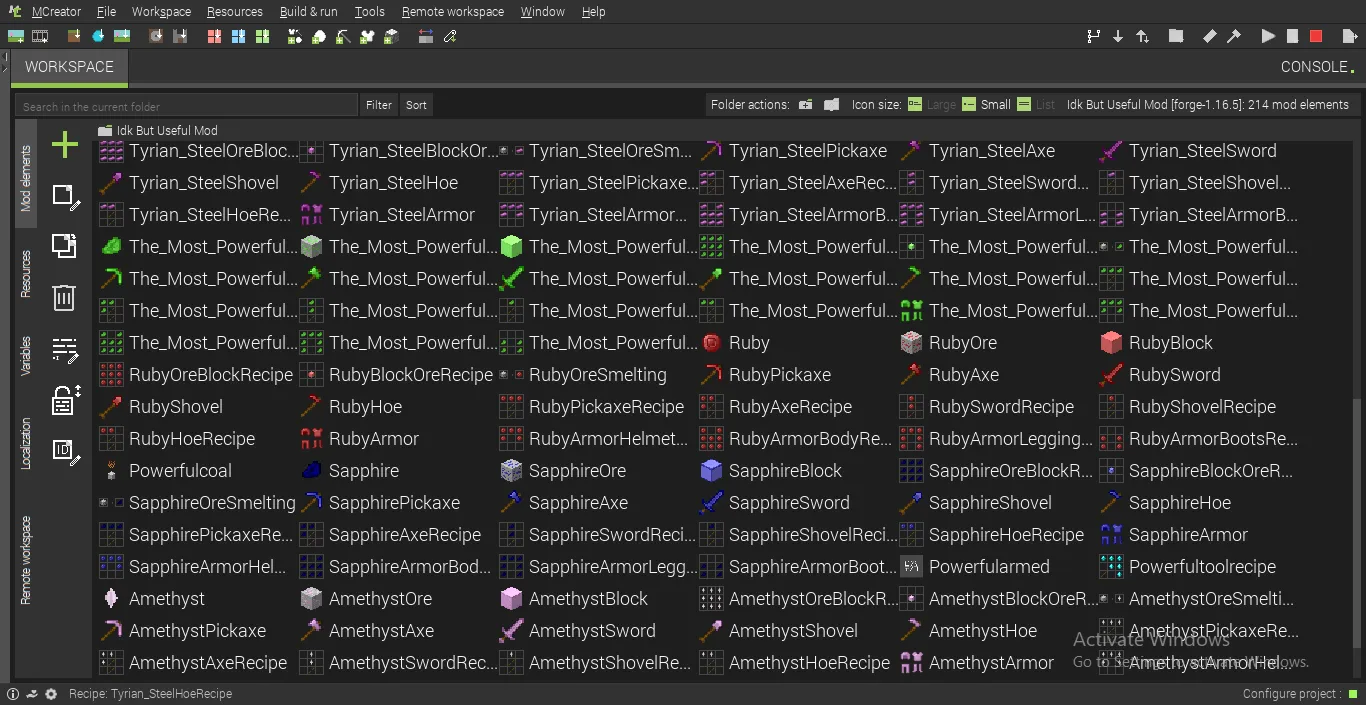
Task: Click the import sound disc icon
Action: coord(156,36)
